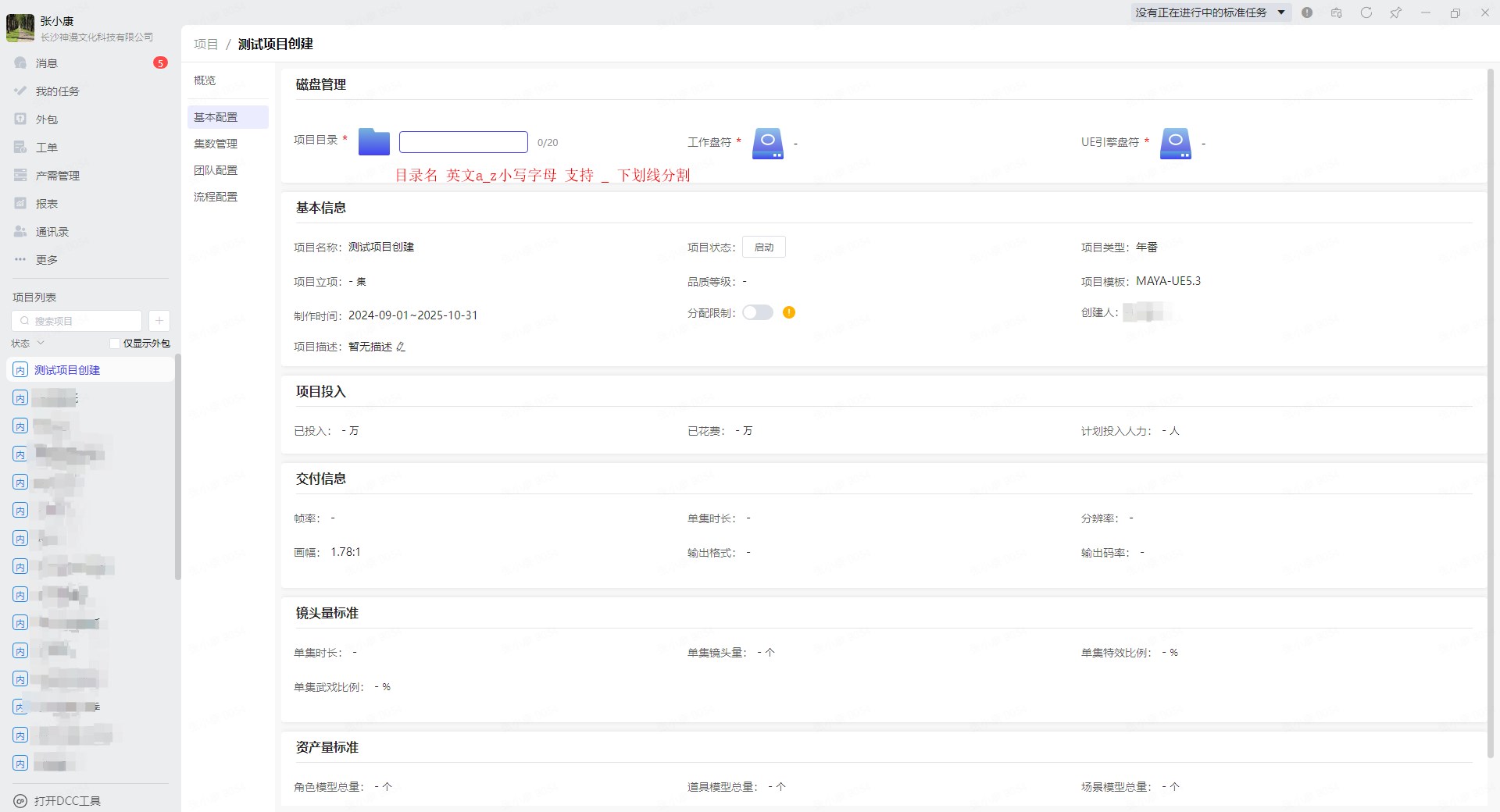Screen dimensions: 1500x812
Task: Expand 更多 in the left sidebar
Action: pos(46,260)
